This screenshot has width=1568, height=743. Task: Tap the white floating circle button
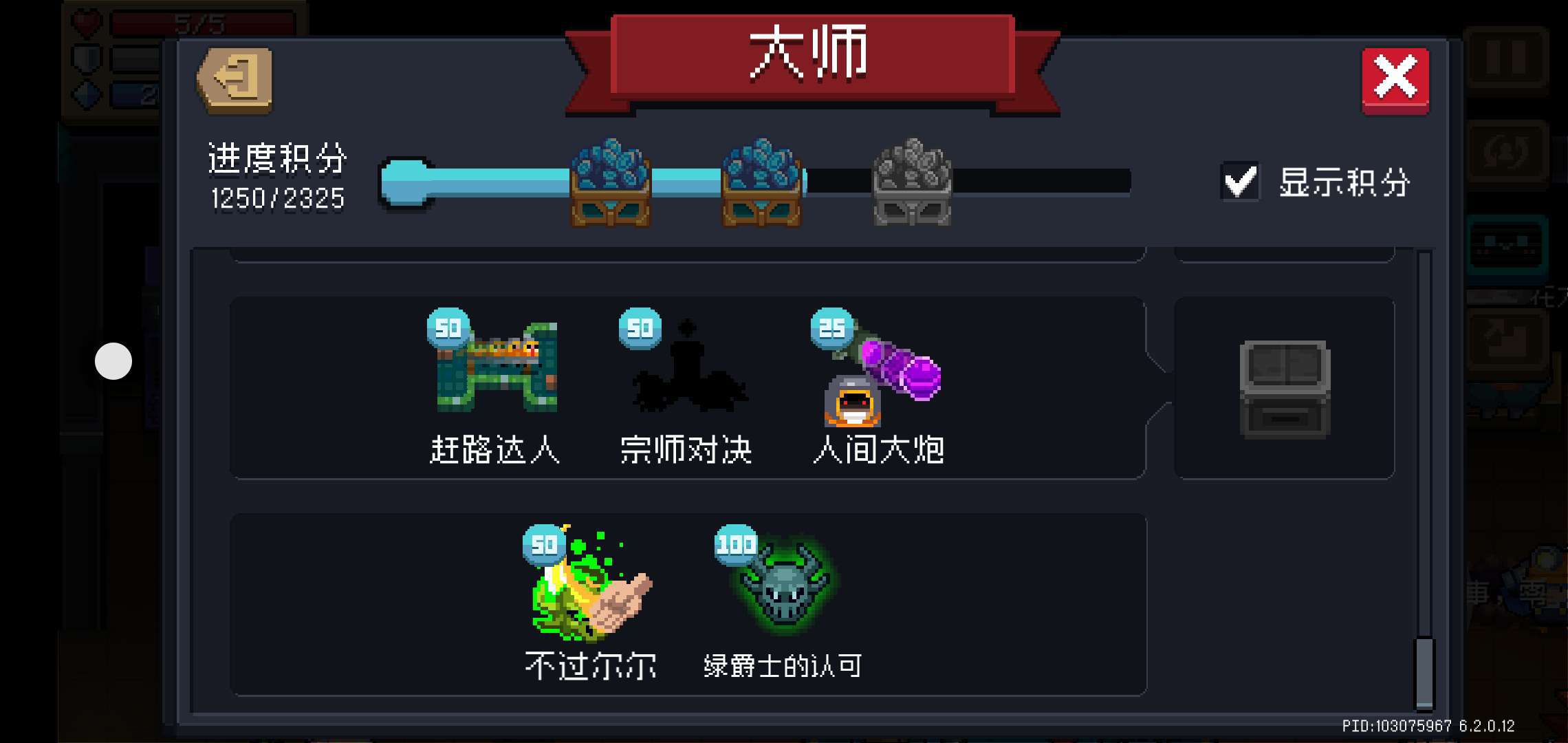pos(113,361)
